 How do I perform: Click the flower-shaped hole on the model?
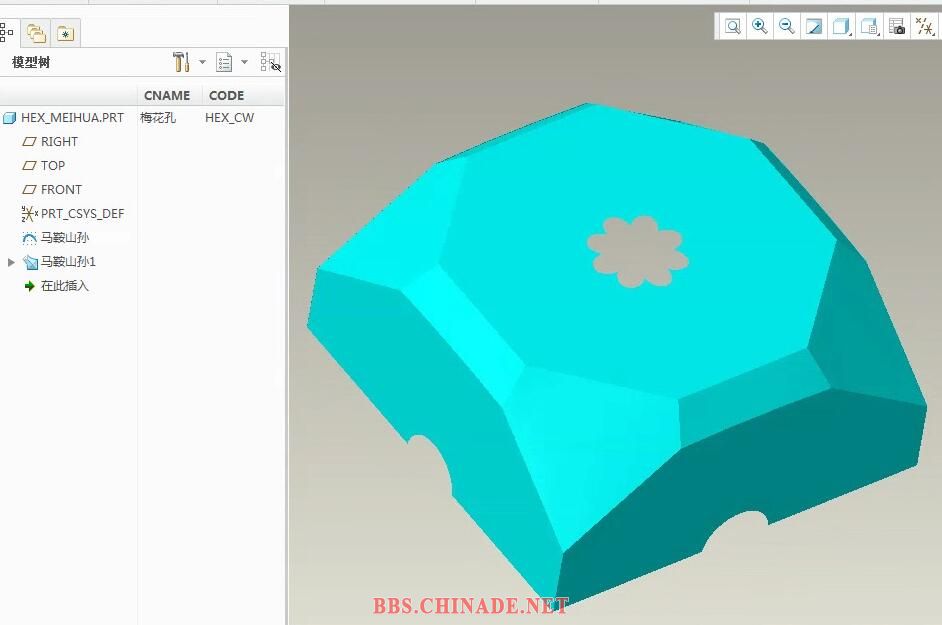click(637, 251)
